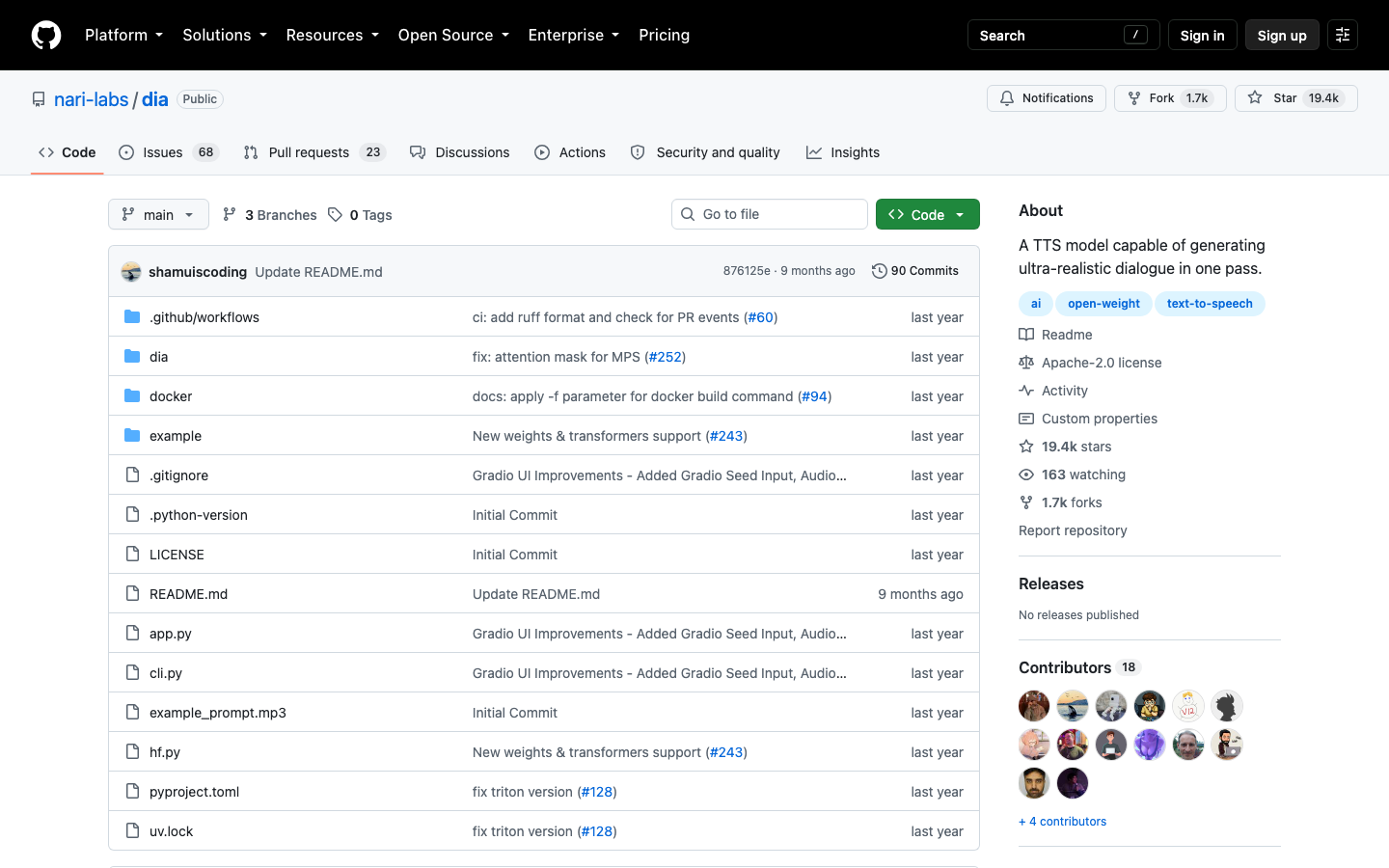
Task: Click the file icon beside cli.py
Action: tap(132, 673)
